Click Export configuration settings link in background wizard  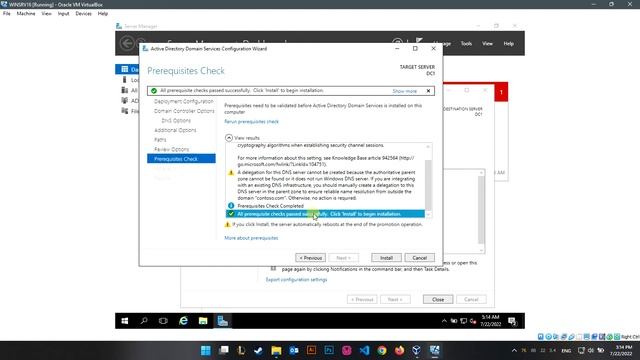(296, 280)
